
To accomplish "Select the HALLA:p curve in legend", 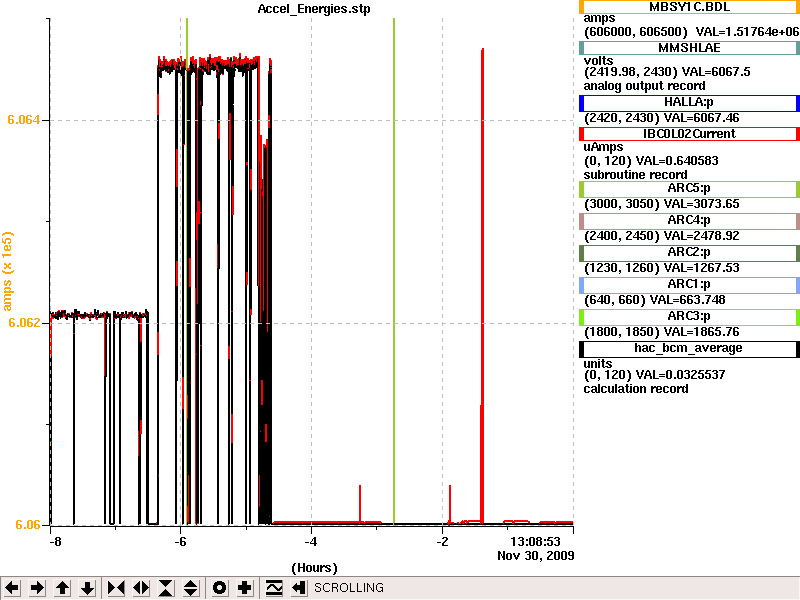I will (689, 103).
